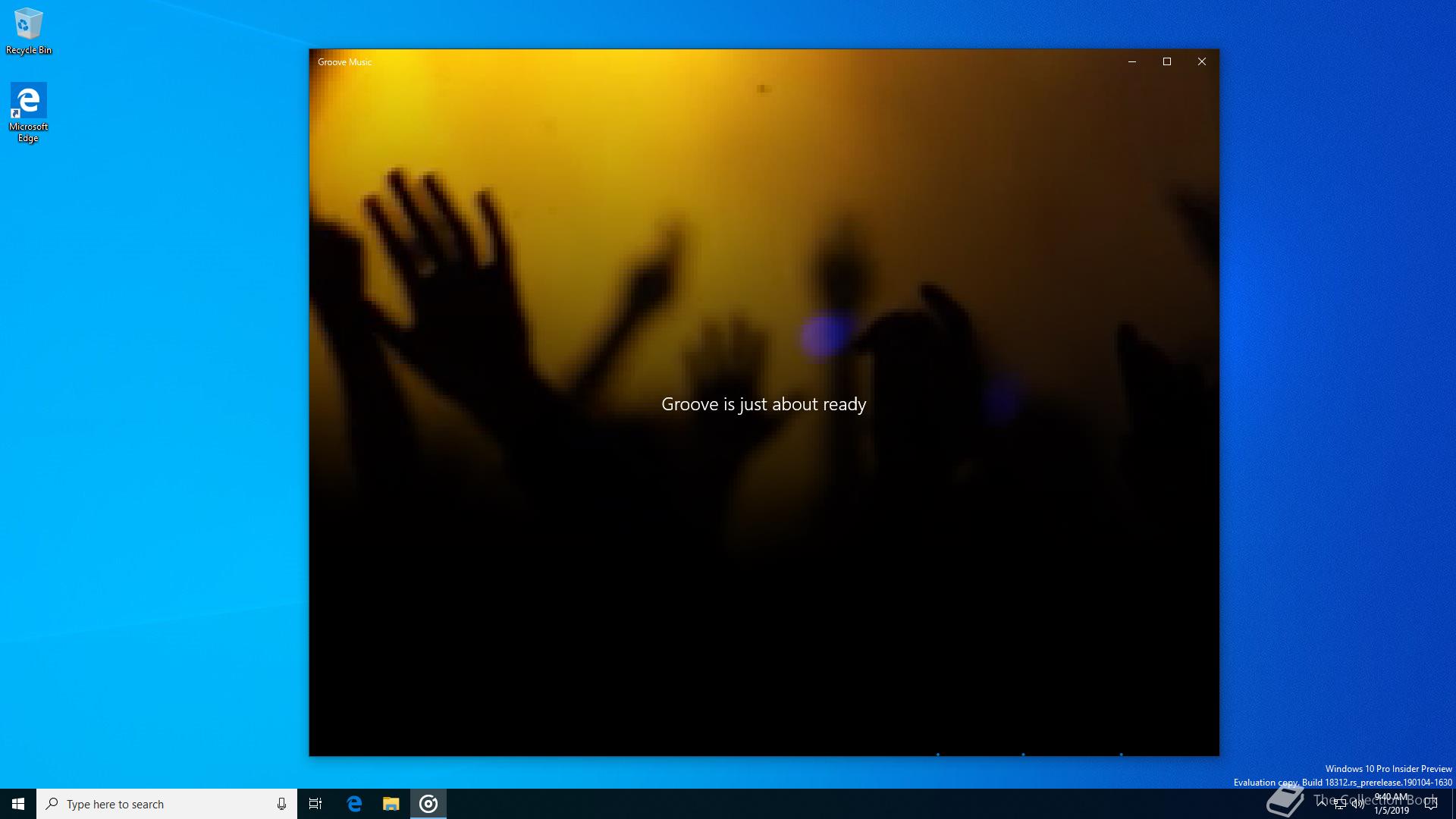
Task: Open the Action Center notifications icon
Action: [x=1431, y=804]
